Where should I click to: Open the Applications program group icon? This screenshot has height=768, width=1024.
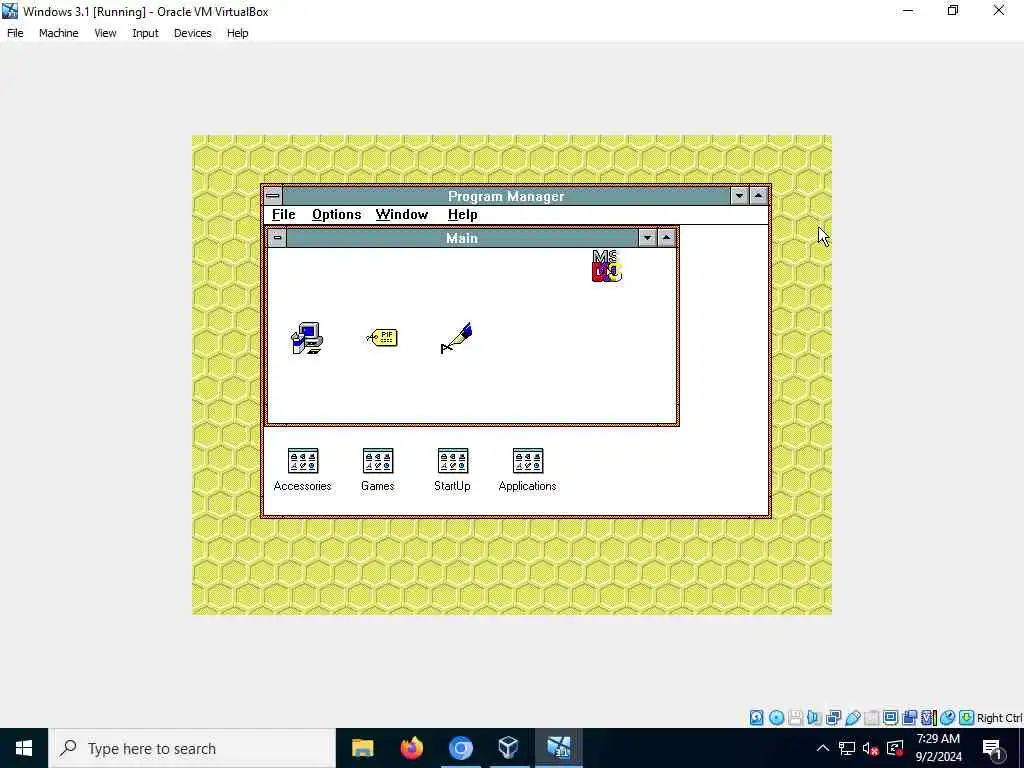pos(528,470)
